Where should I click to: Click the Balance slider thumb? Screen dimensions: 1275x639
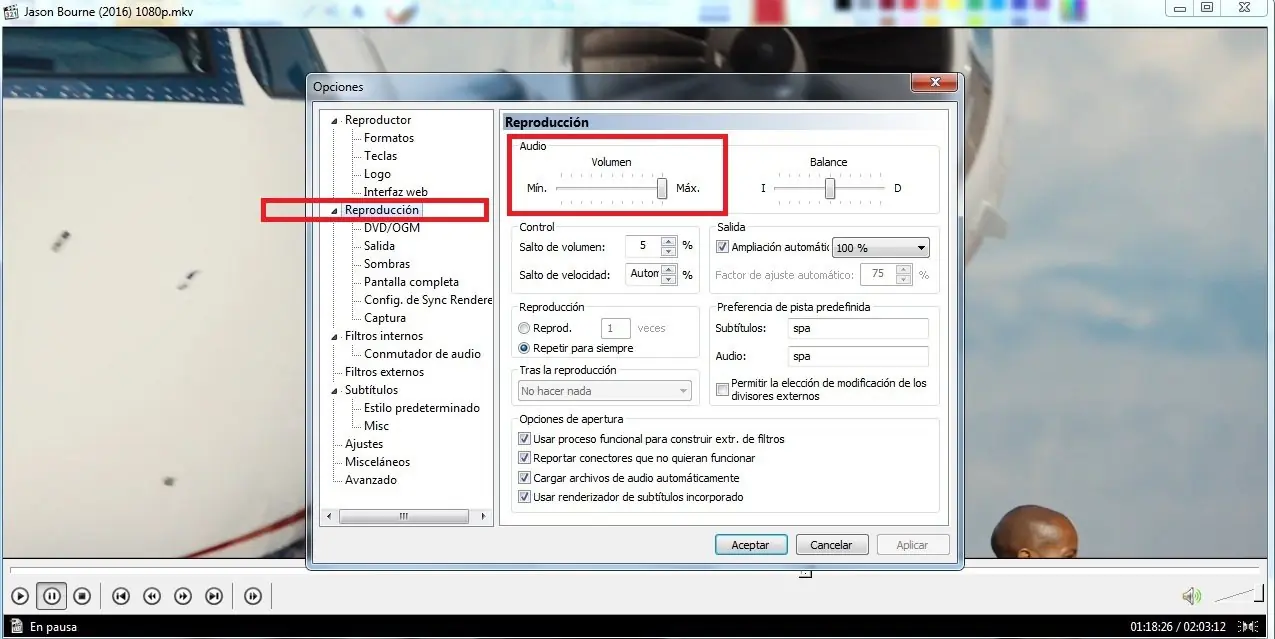pos(829,188)
